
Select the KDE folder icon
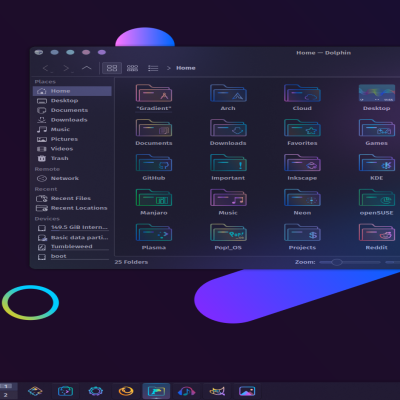point(377,163)
